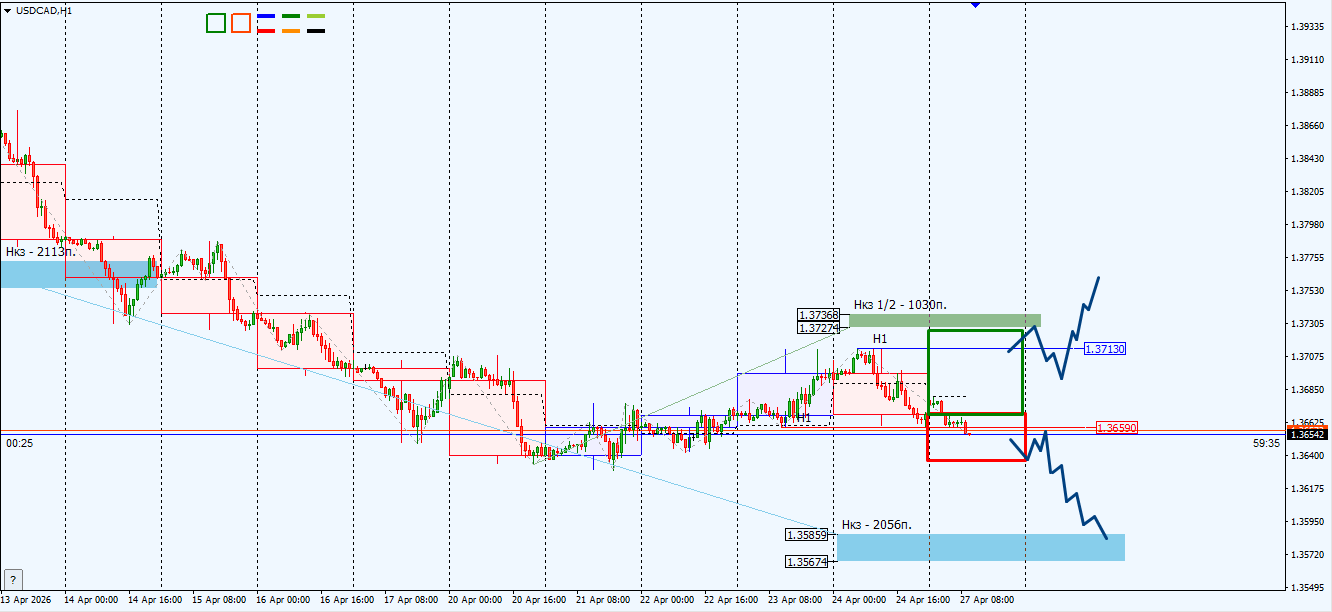Click the 1.35495 price scale value

click(1309, 587)
